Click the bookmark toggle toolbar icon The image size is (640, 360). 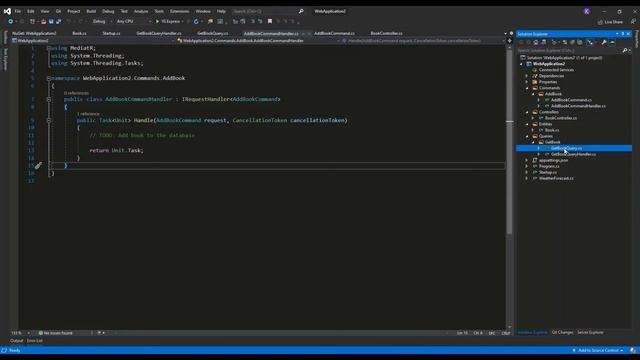click(x=270, y=21)
